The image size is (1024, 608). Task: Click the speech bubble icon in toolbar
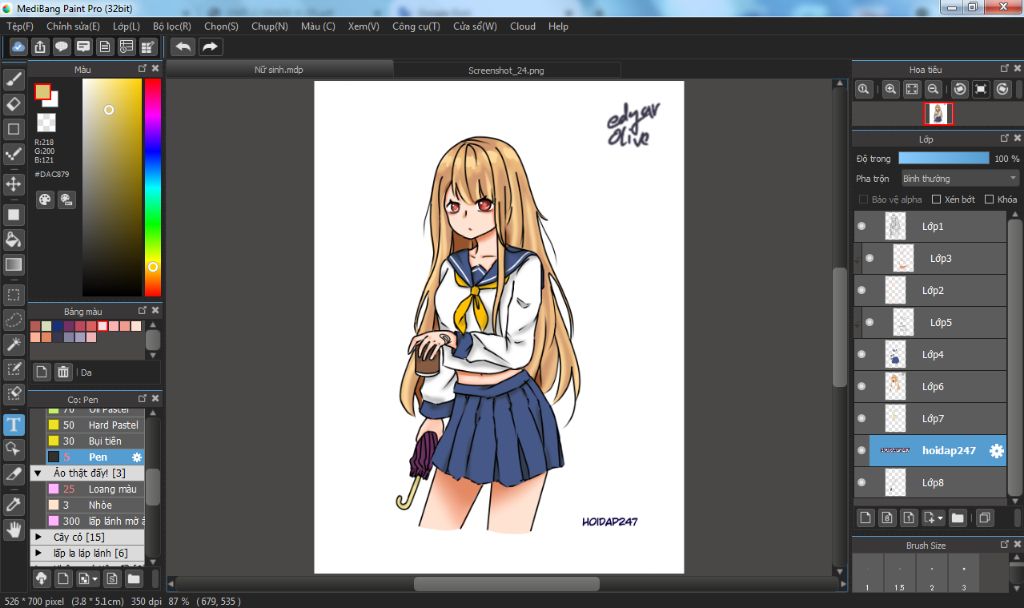pyautogui.click(x=61, y=47)
